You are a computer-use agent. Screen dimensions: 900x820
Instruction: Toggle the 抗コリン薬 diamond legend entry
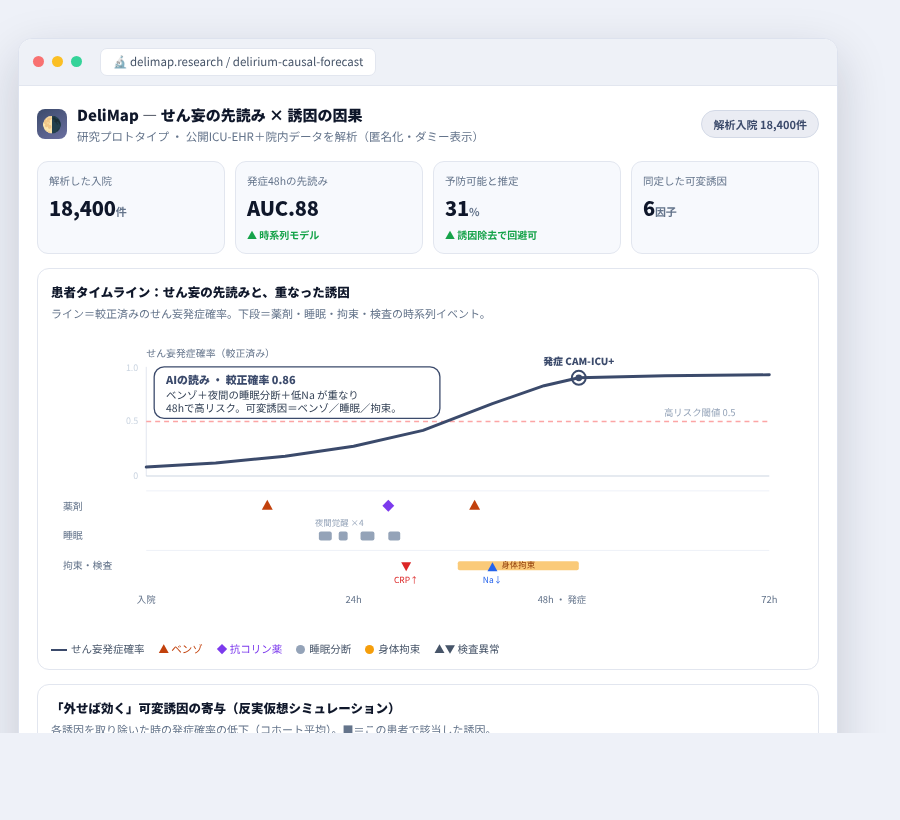[x=250, y=649]
